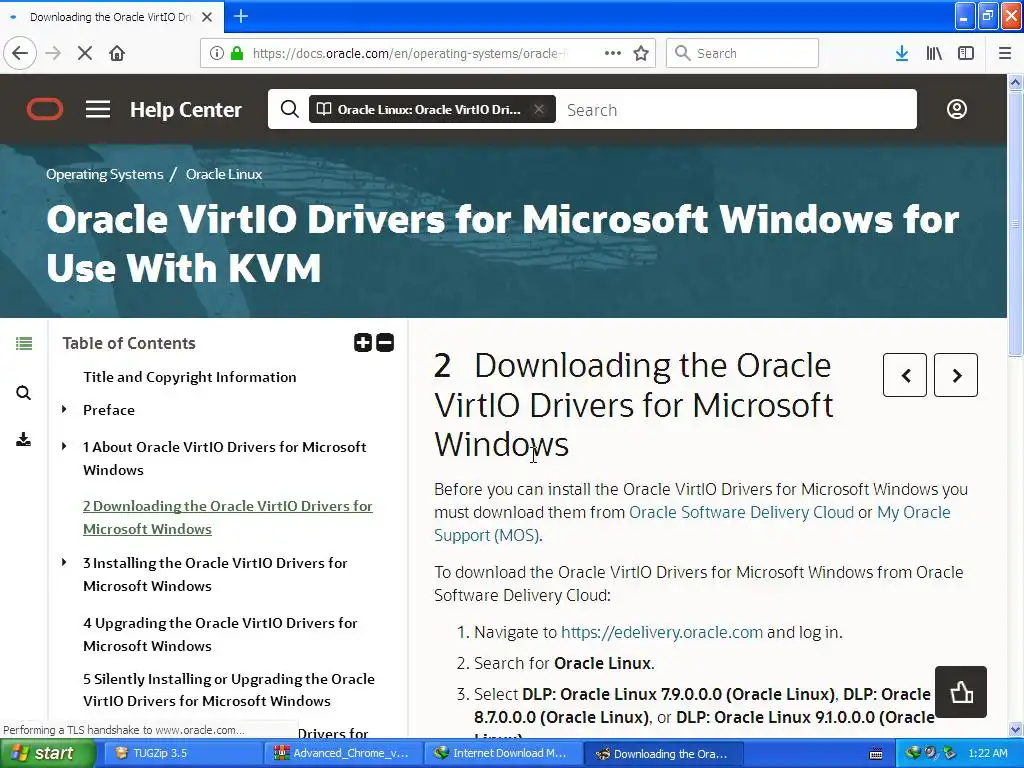Open 5 Silently Installing or Upgrading entry
1024x768 pixels.
pyautogui.click(x=229, y=690)
